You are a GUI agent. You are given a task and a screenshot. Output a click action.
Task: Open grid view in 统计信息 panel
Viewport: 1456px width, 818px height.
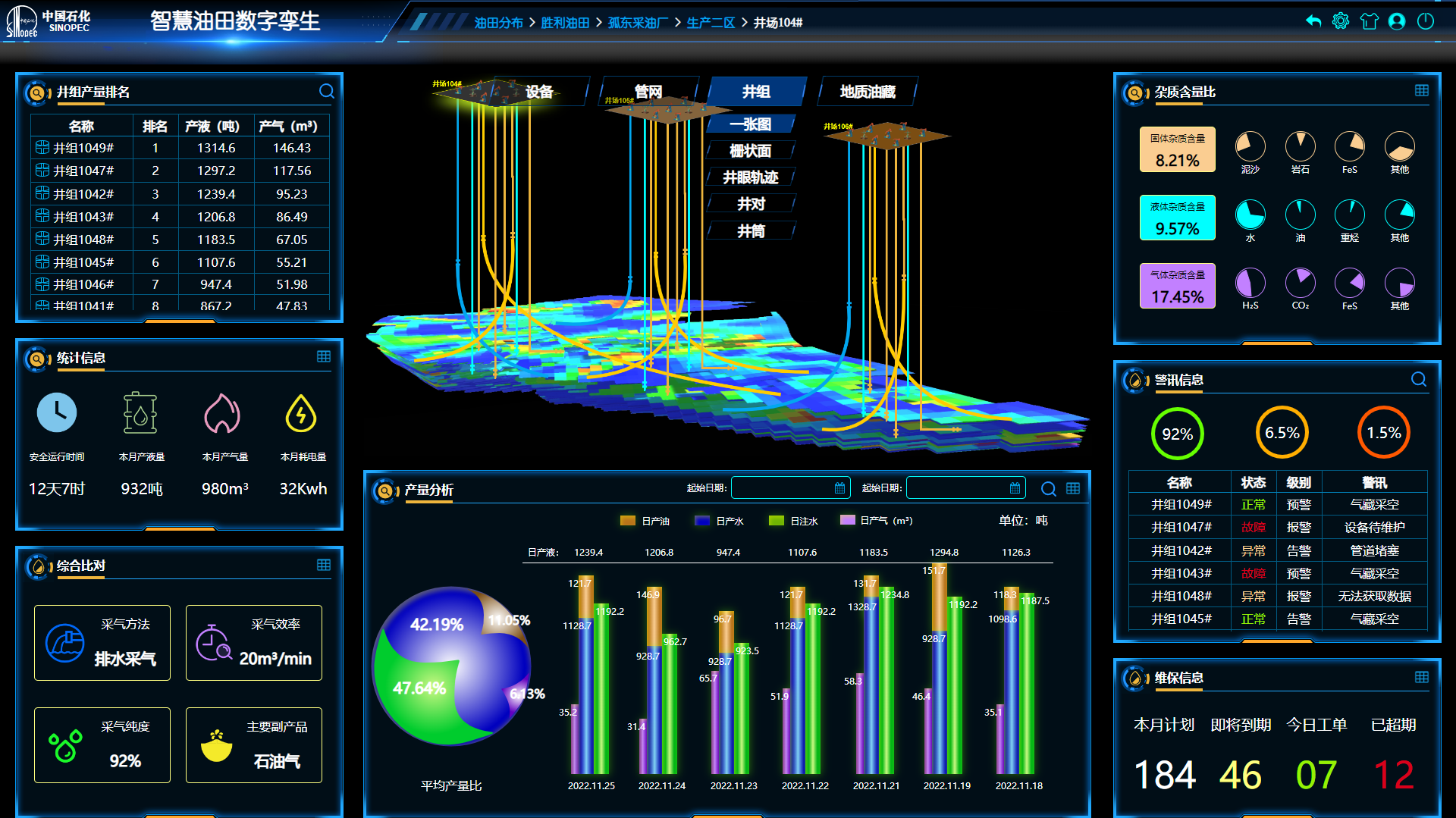pyautogui.click(x=324, y=356)
